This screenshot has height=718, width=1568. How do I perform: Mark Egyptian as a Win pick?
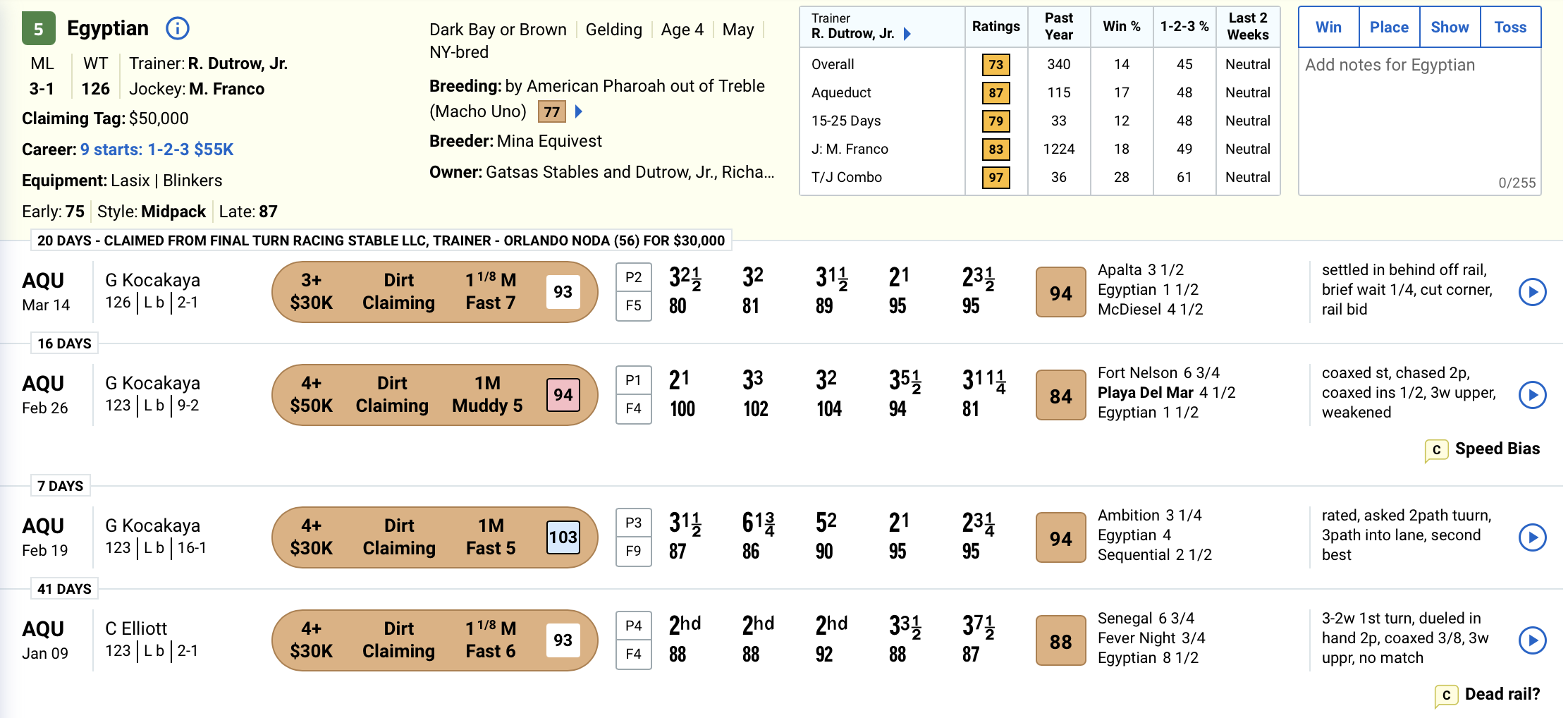(x=1329, y=28)
